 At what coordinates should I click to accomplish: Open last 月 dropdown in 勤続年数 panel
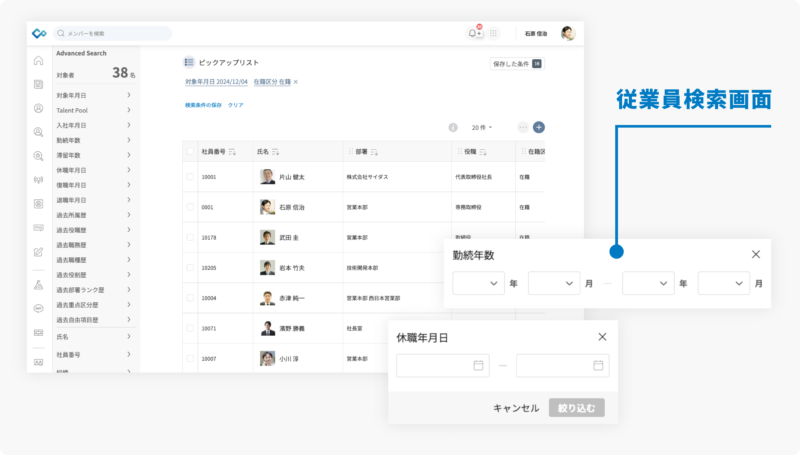(x=723, y=283)
